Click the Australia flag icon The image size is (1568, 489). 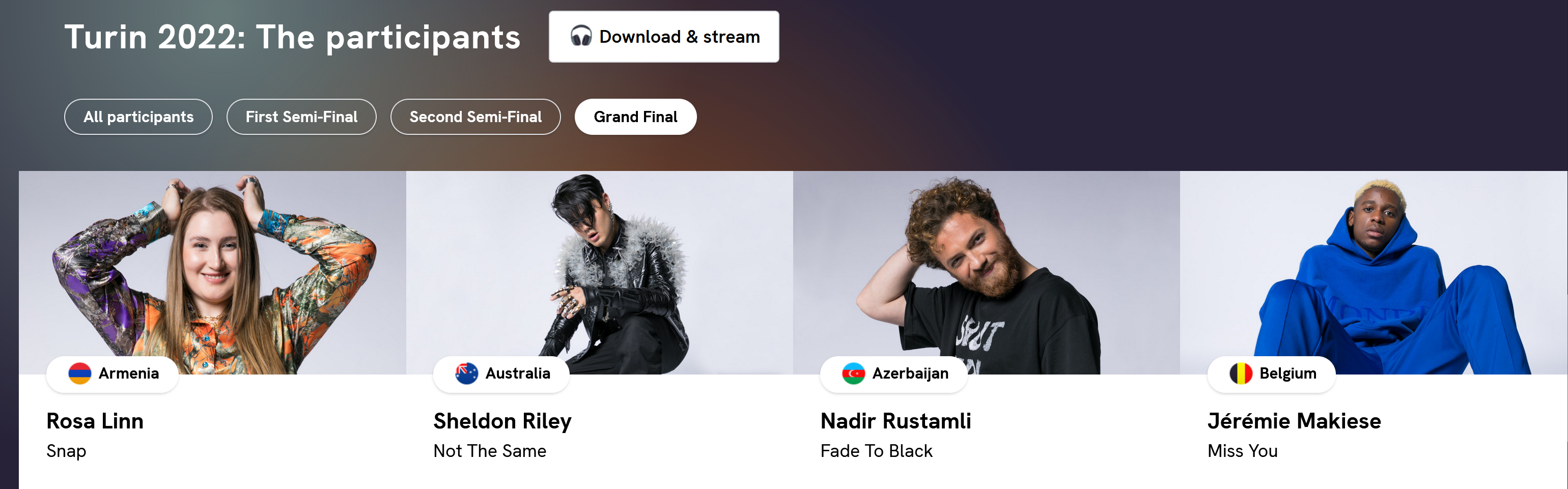[466, 373]
